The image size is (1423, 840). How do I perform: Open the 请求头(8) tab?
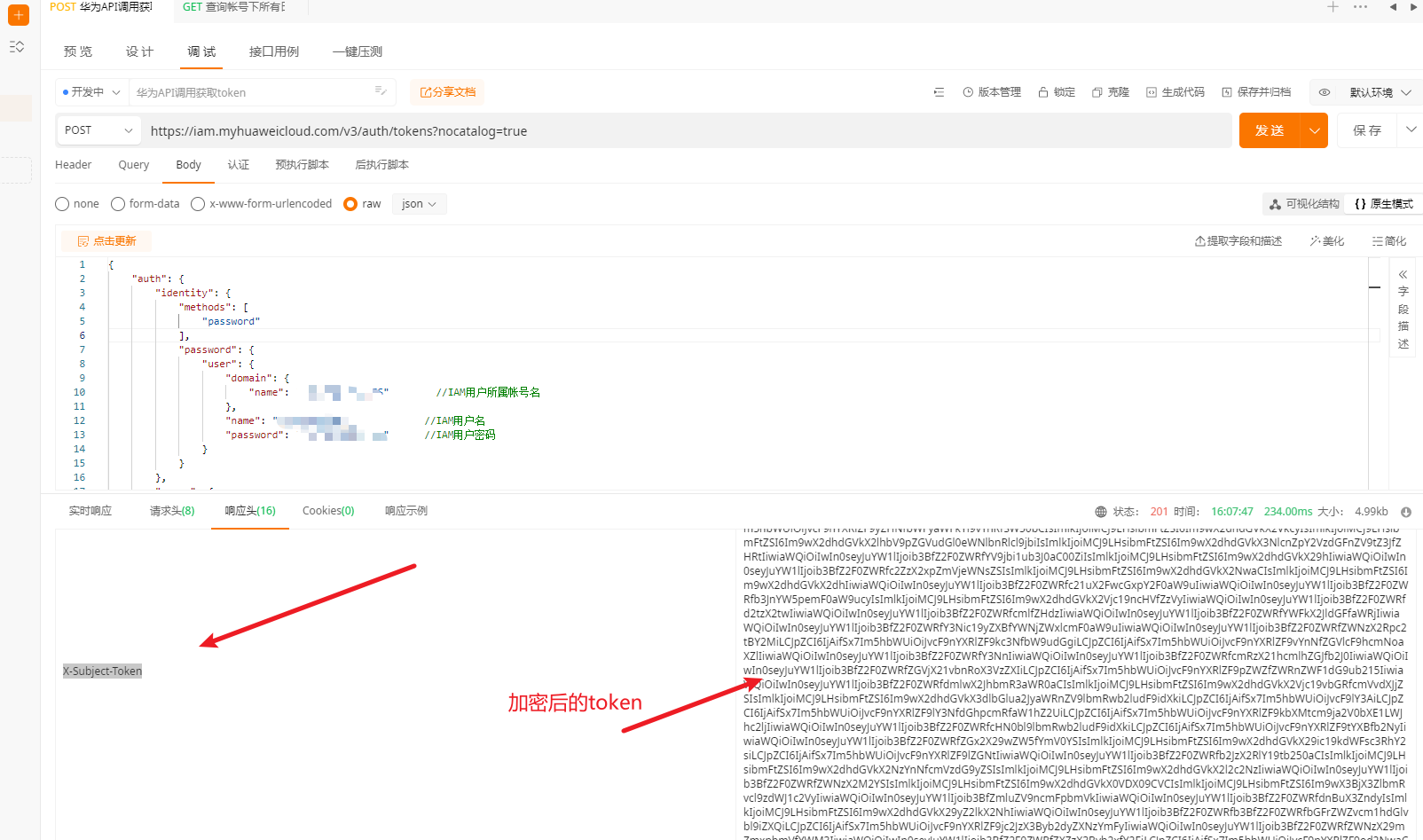point(172,511)
